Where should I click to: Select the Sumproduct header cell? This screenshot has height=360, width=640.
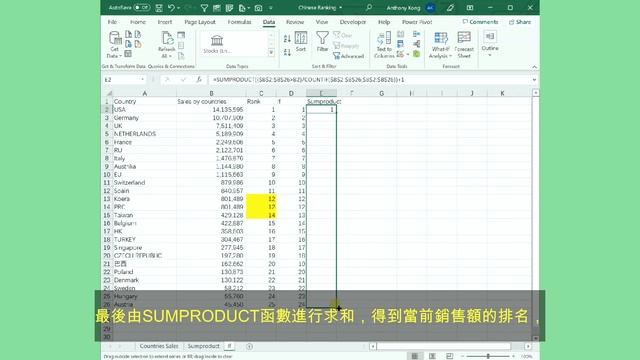(x=322, y=101)
